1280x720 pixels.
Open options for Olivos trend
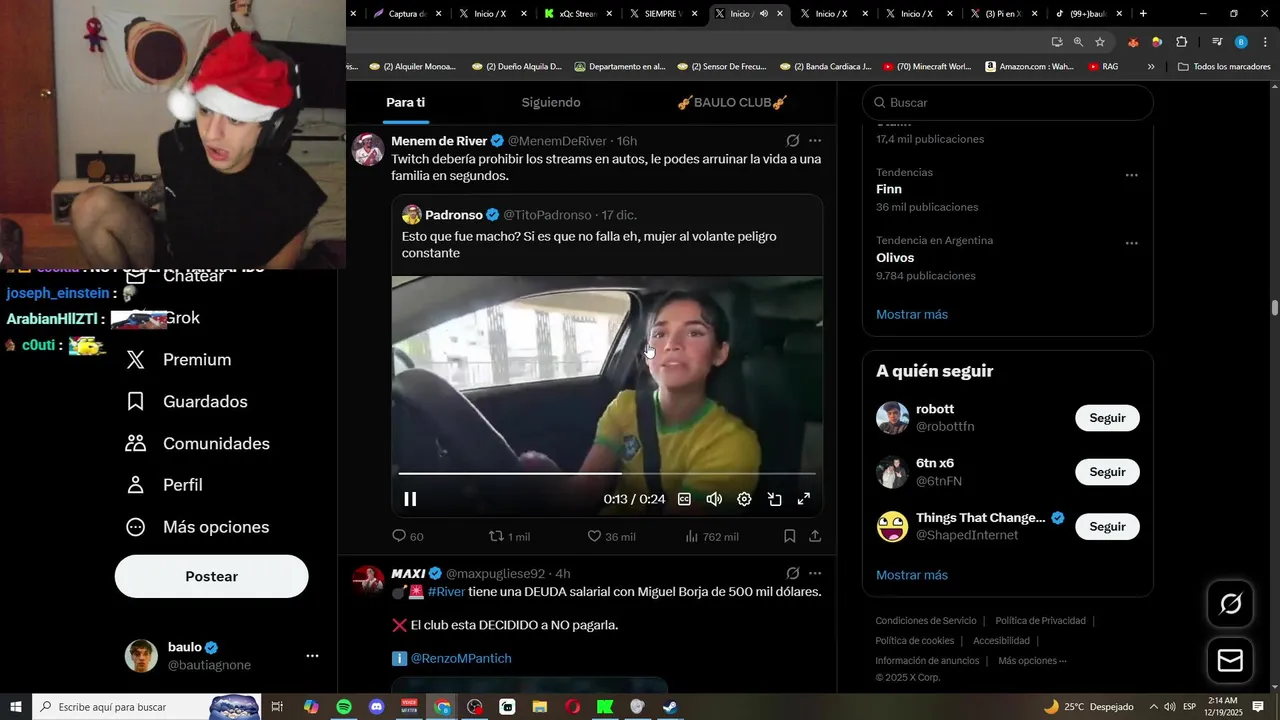(1131, 243)
